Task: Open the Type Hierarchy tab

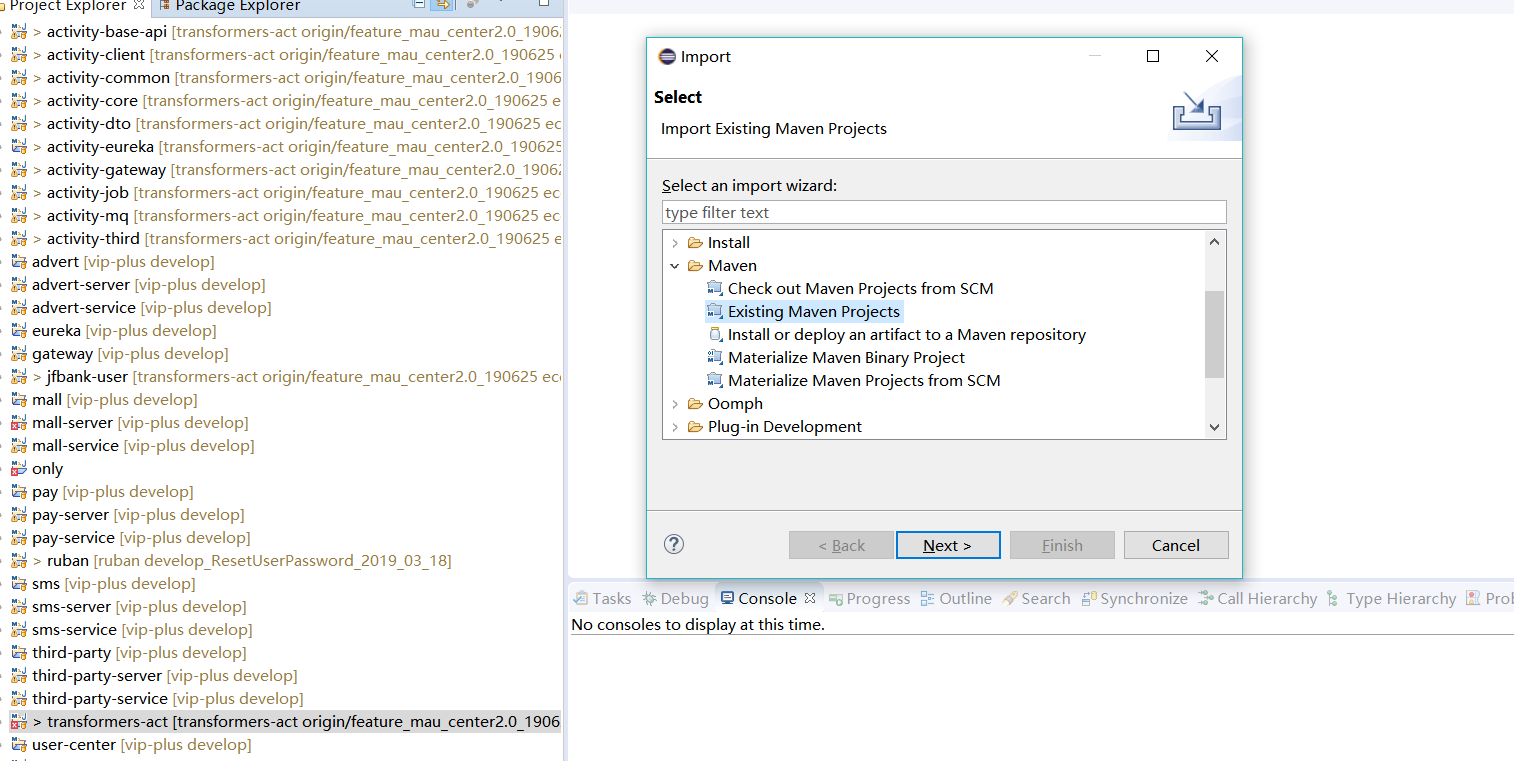Action: tap(1390, 599)
